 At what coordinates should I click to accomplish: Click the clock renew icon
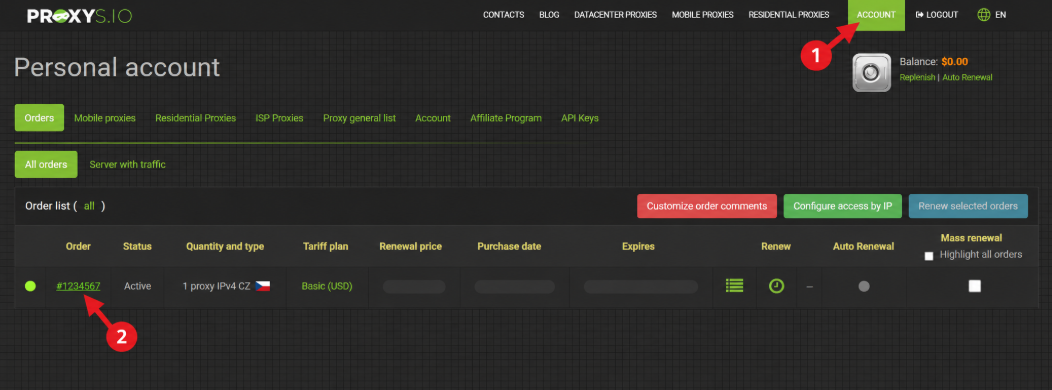776,286
